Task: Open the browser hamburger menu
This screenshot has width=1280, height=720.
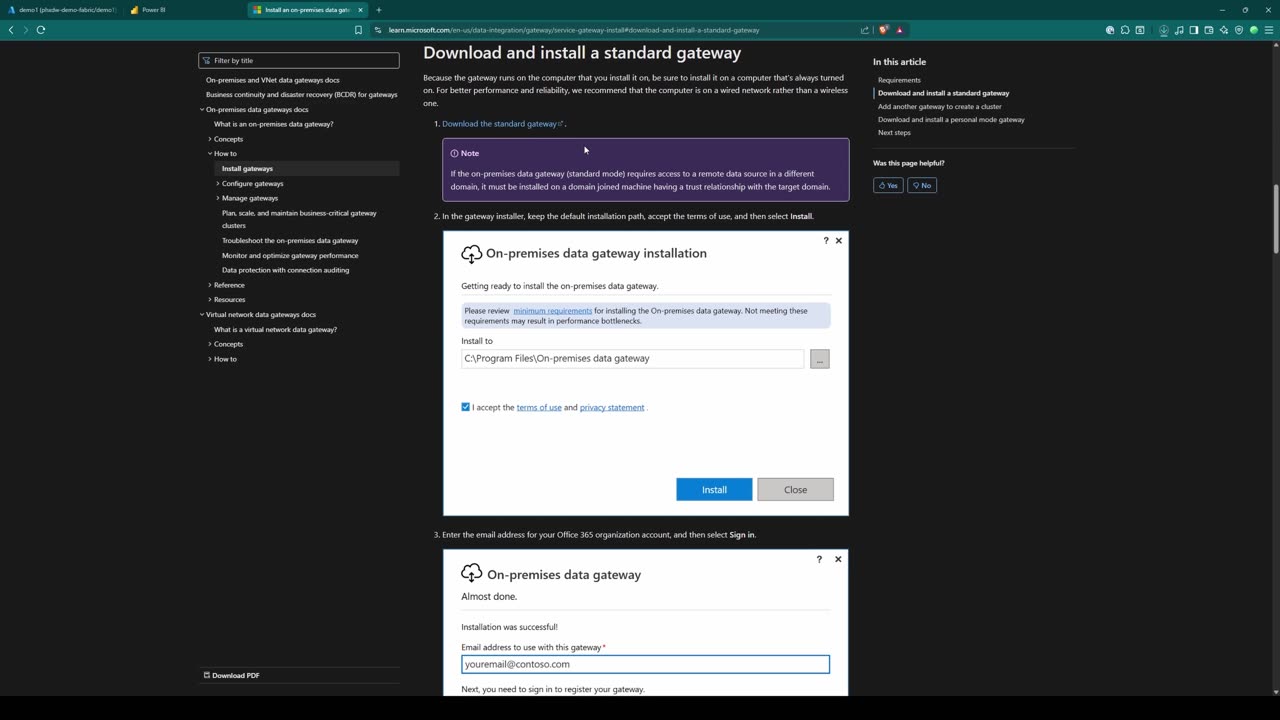Action: (1269, 30)
